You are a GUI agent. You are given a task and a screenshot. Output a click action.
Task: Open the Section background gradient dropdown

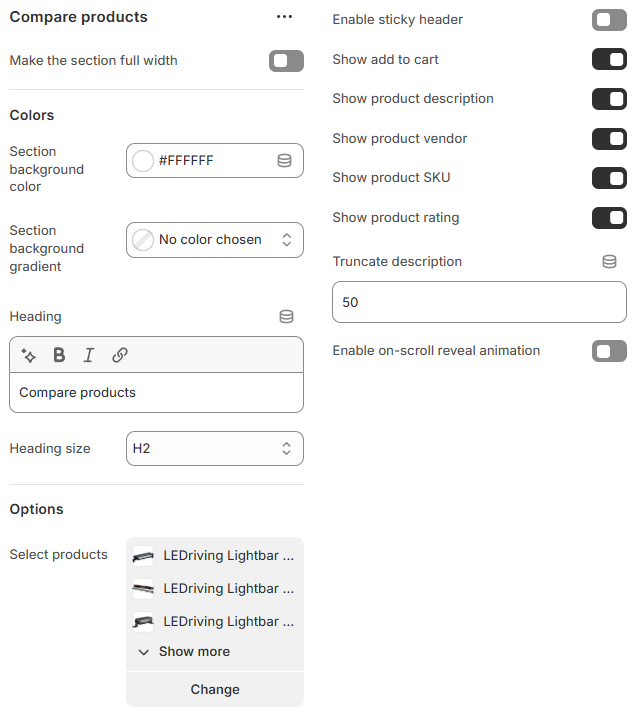[x=215, y=240]
